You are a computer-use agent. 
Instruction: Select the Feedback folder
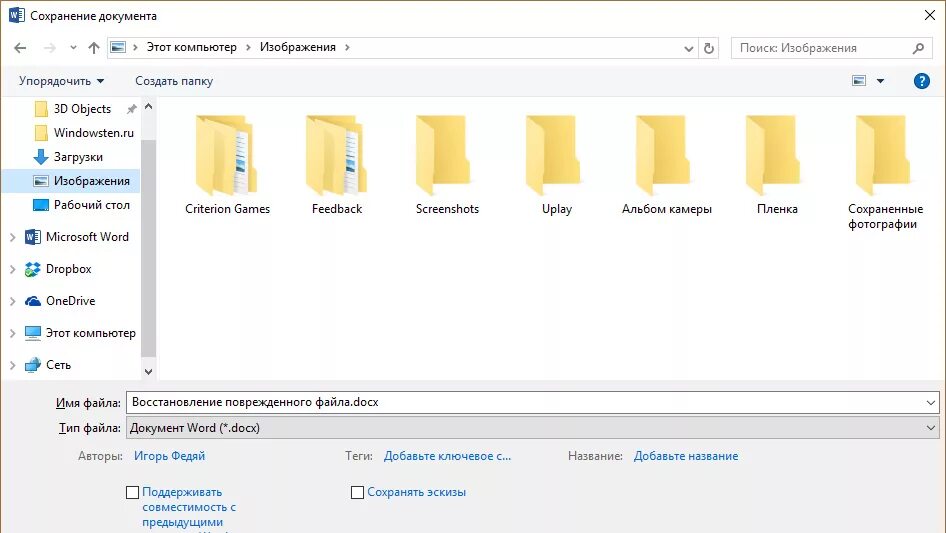[337, 165]
